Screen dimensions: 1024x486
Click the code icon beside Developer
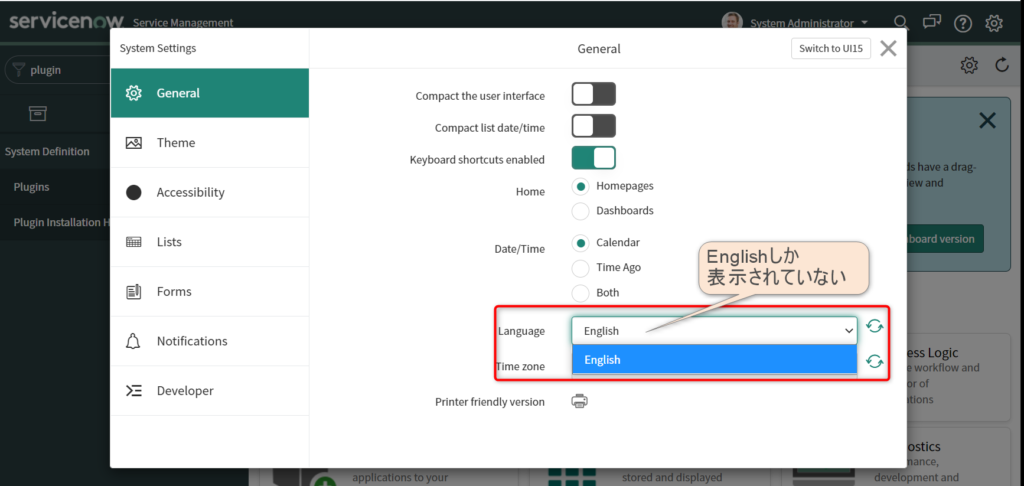(x=133, y=391)
